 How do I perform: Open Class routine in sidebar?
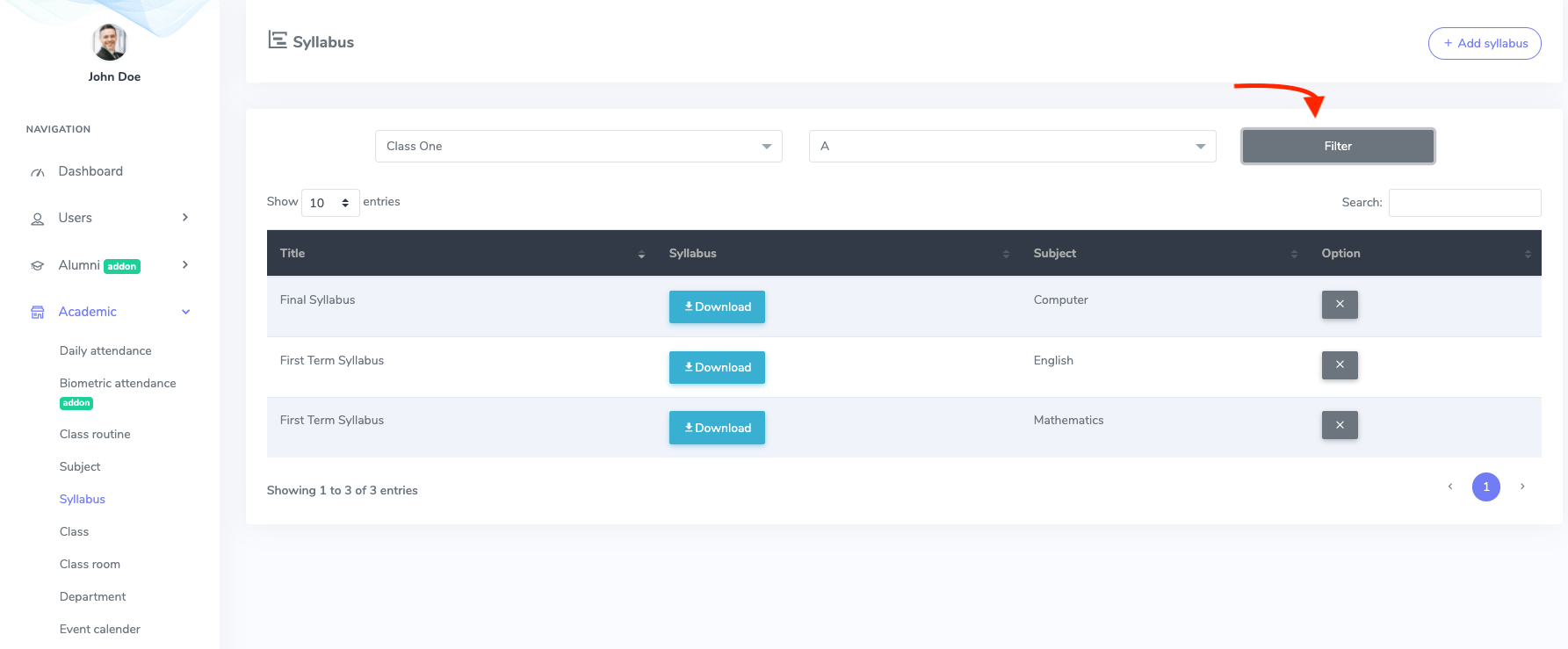(x=95, y=434)
